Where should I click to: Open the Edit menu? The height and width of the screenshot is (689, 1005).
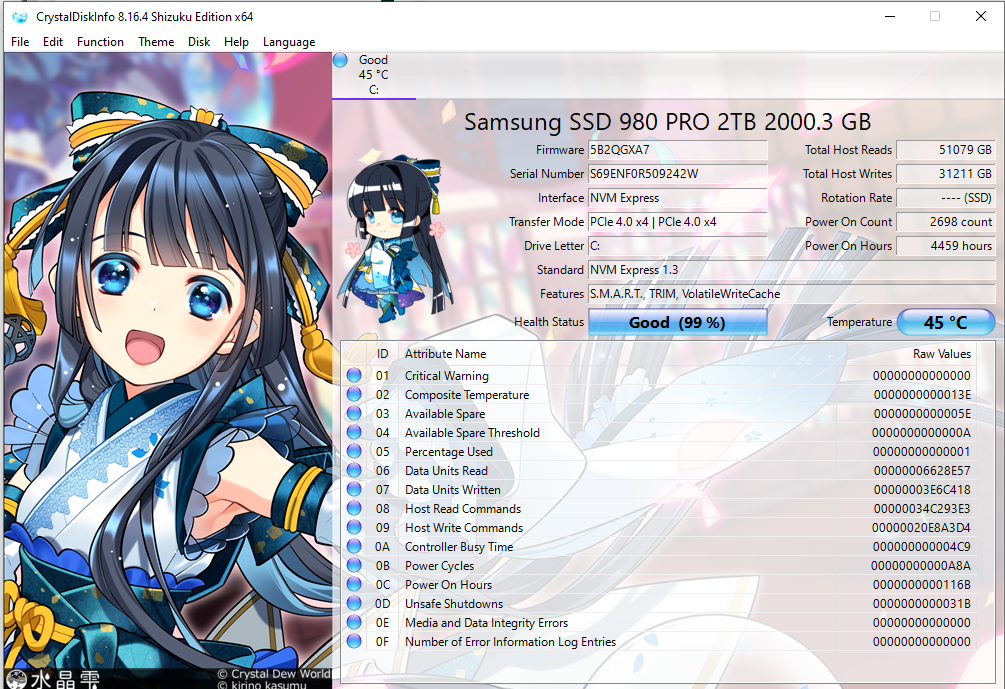point(53,42)
